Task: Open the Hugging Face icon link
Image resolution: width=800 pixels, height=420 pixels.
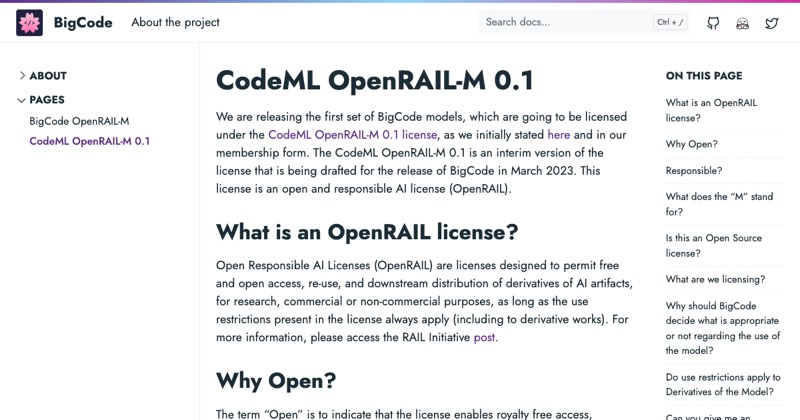Action: 742,23
